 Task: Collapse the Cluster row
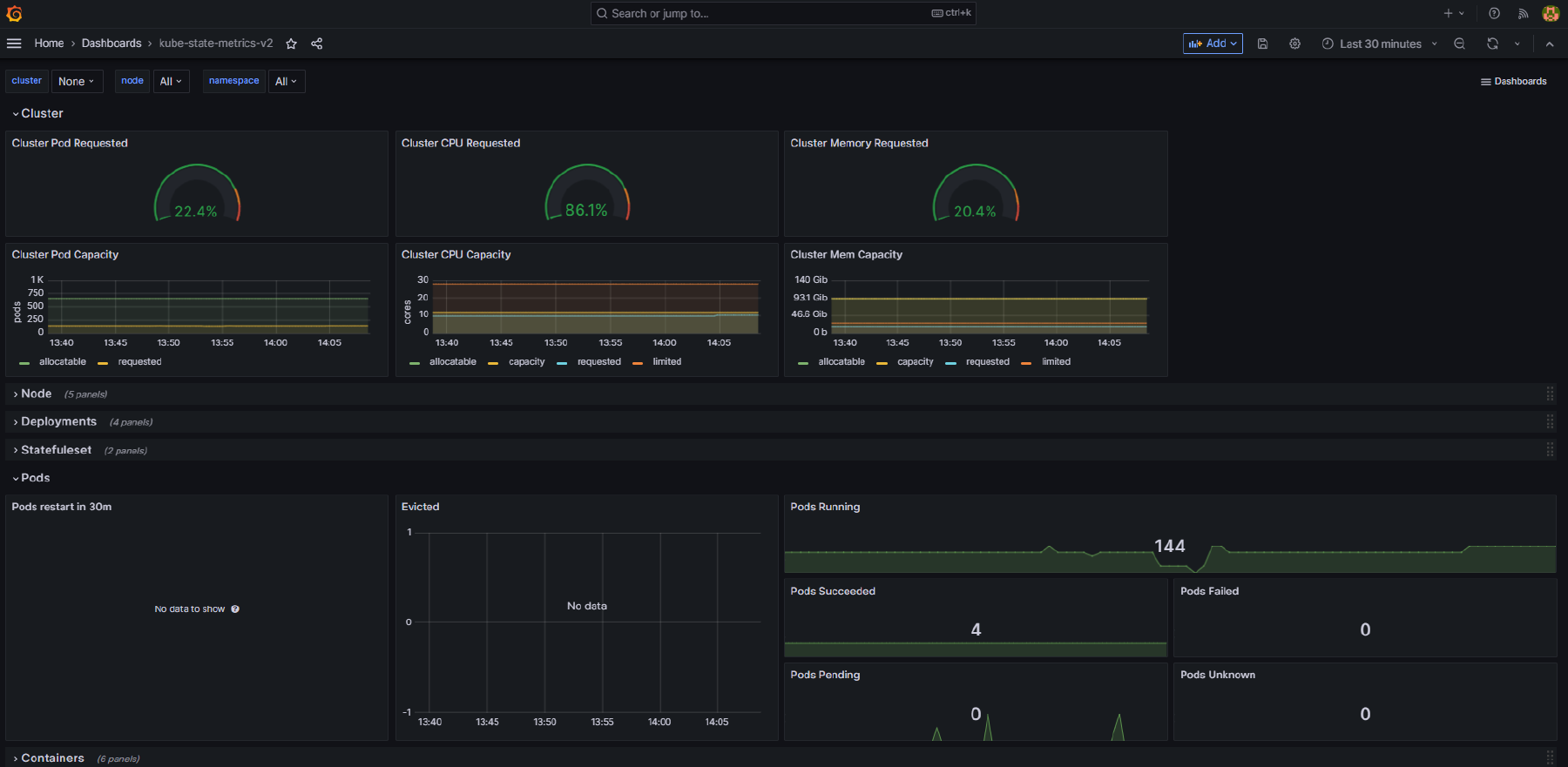[37, 113]
